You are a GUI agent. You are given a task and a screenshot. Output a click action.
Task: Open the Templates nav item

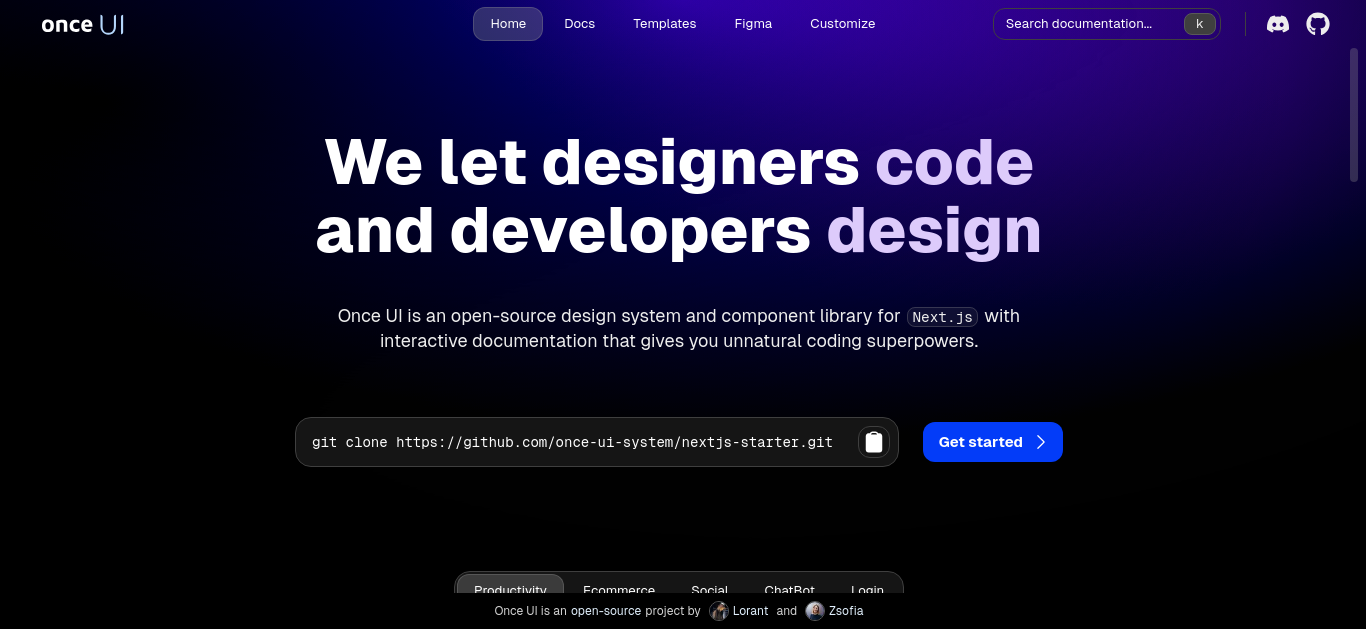click(x=664, y=24)
